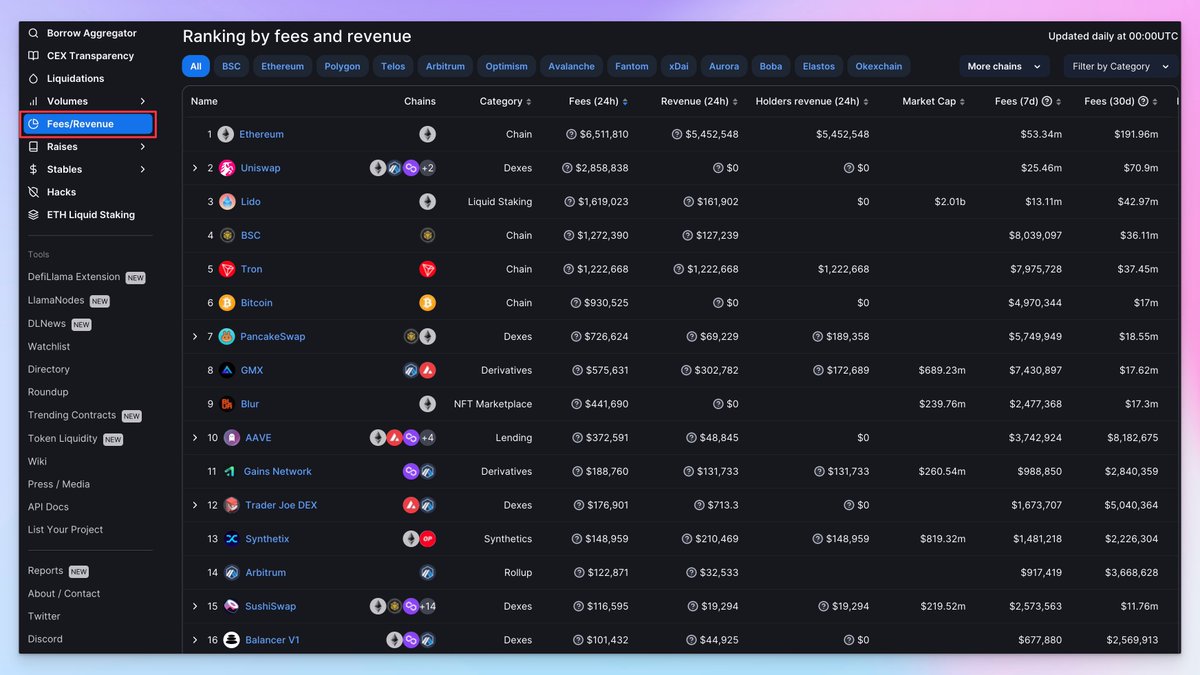
Task: Click the Liquidations droplet icon
Action: click(33, 78)
